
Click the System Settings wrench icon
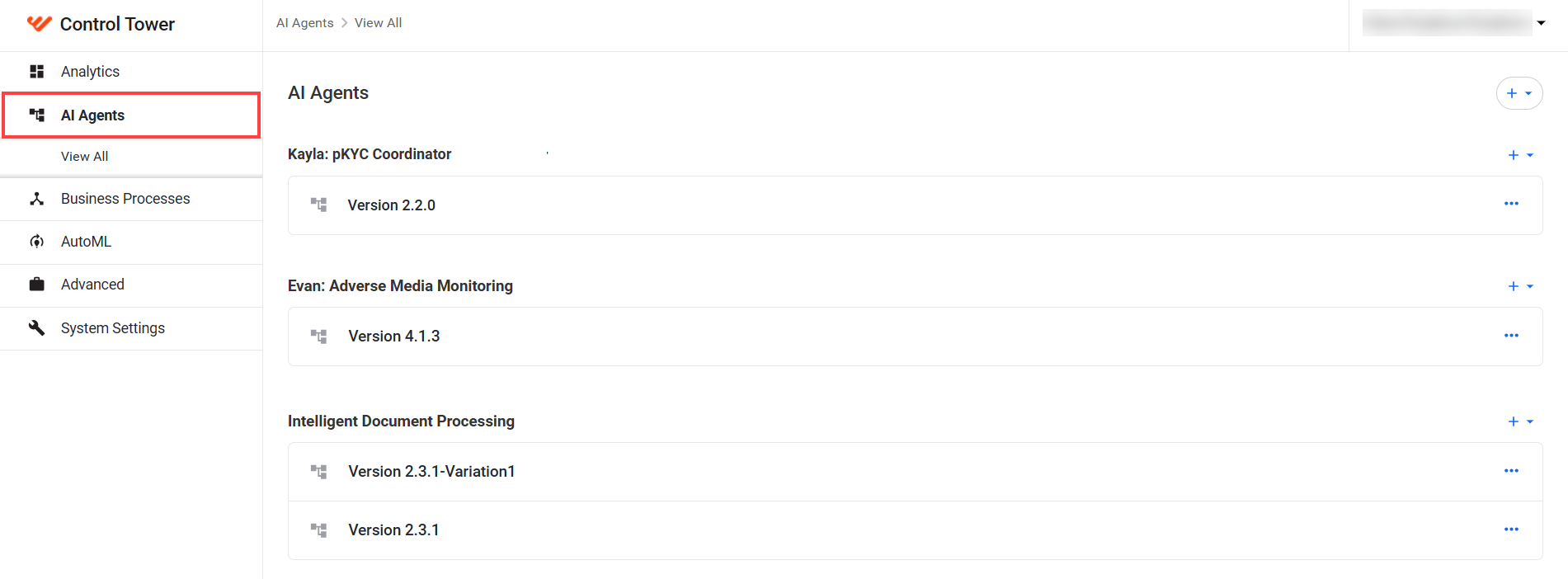36,327
